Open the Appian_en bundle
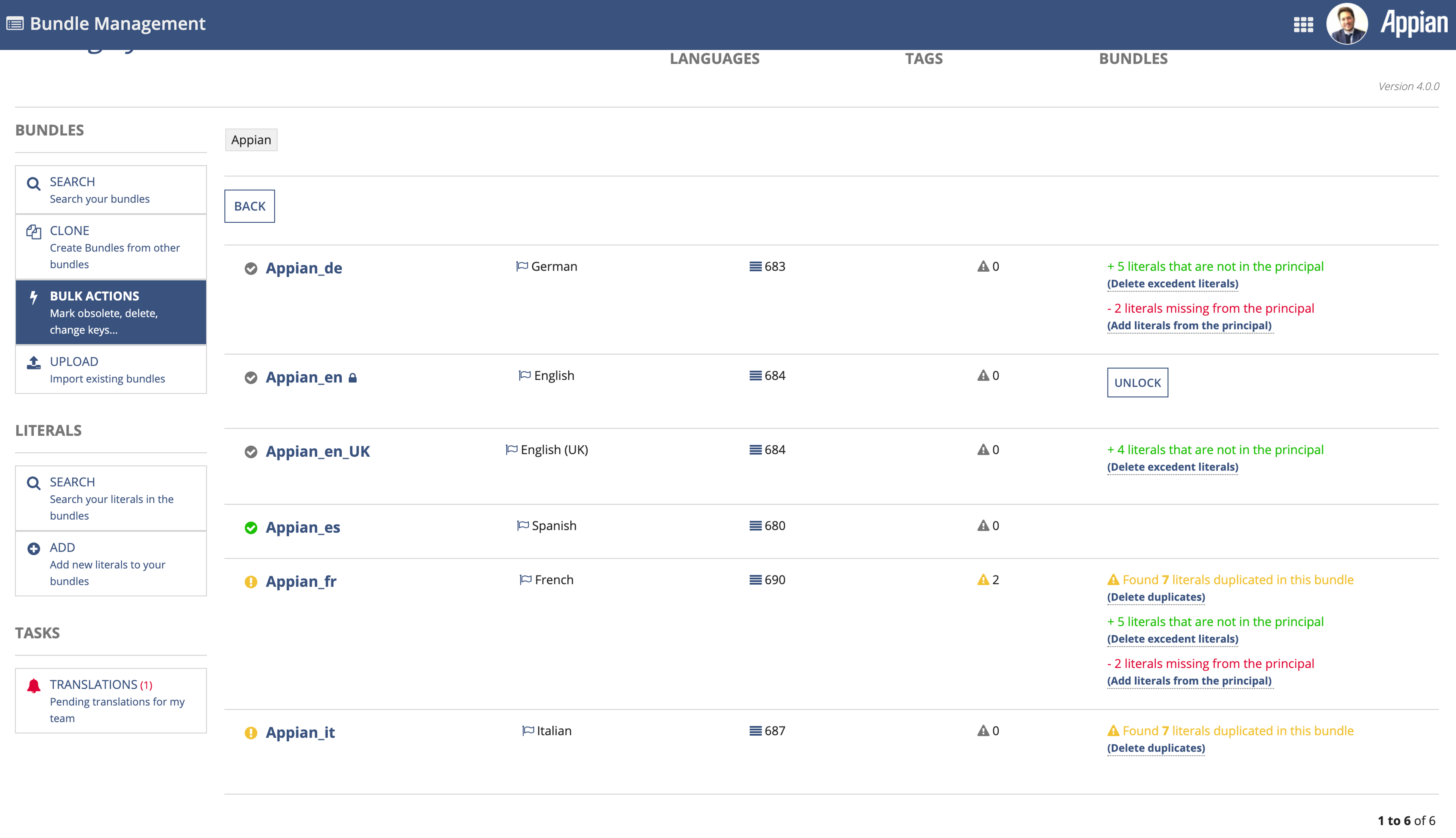Viewport: 1456px width, 838px height. 304,377
